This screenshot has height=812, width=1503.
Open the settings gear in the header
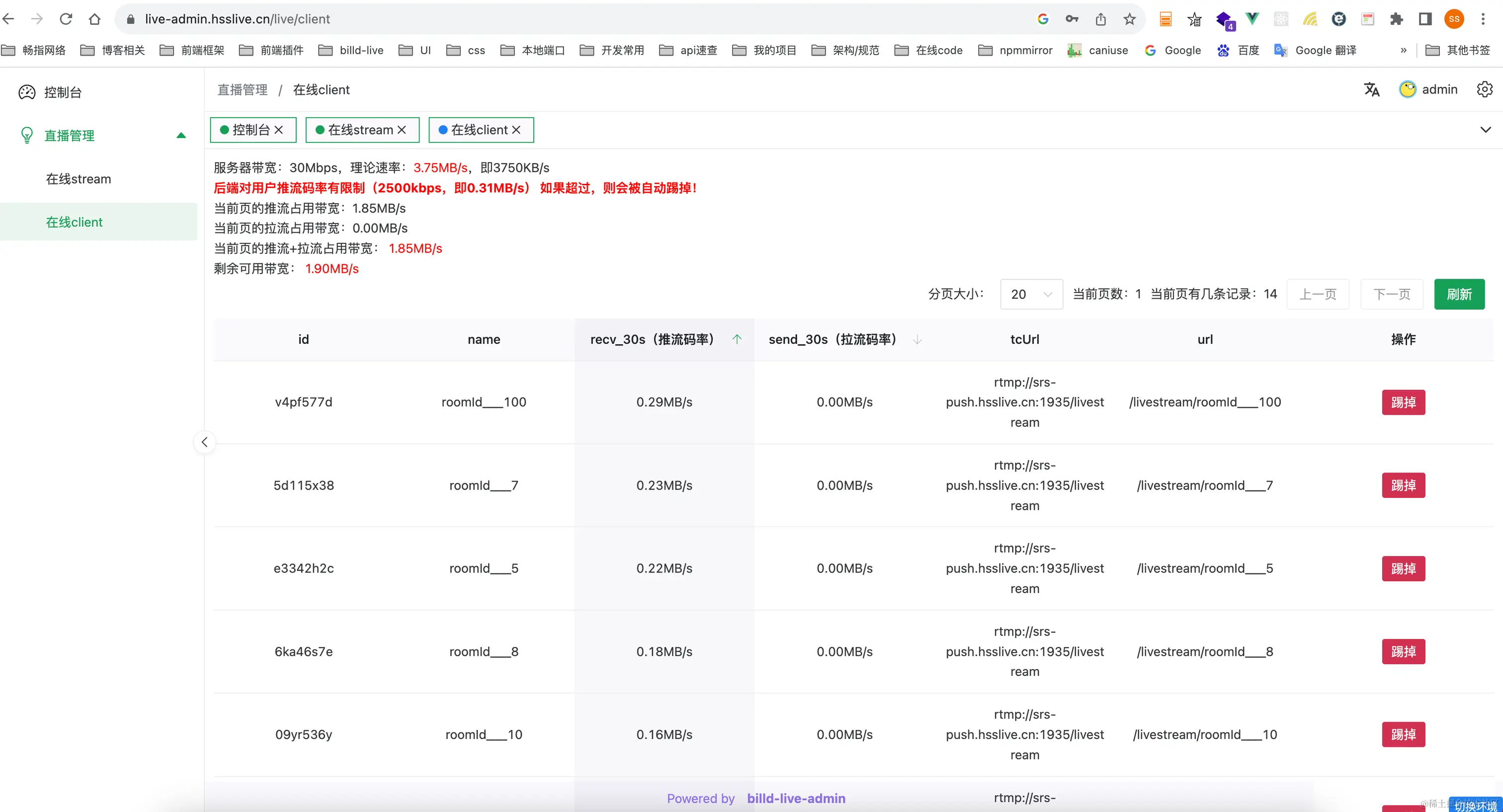click(x=1484, y=89)
